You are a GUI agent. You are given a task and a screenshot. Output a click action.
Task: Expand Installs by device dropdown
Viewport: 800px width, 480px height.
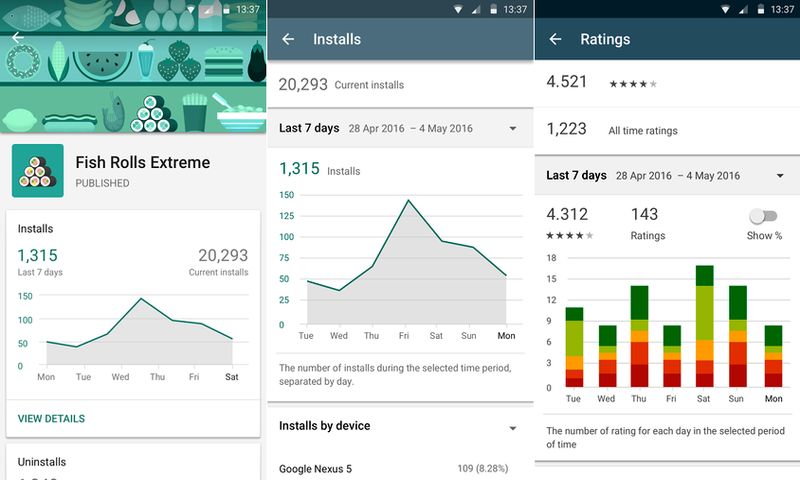pyautogui.click(x=513, y=427)
